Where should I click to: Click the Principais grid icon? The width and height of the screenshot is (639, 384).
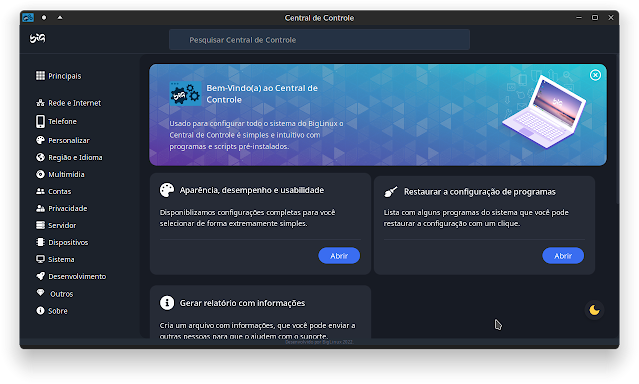[40, 75]
